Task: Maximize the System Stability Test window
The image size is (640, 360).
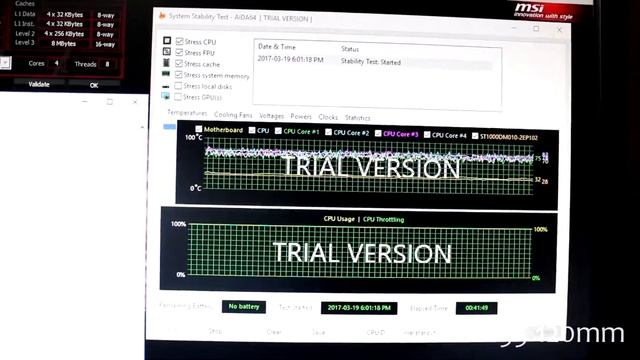Action: pyautogui.click(x=536, y=29)
